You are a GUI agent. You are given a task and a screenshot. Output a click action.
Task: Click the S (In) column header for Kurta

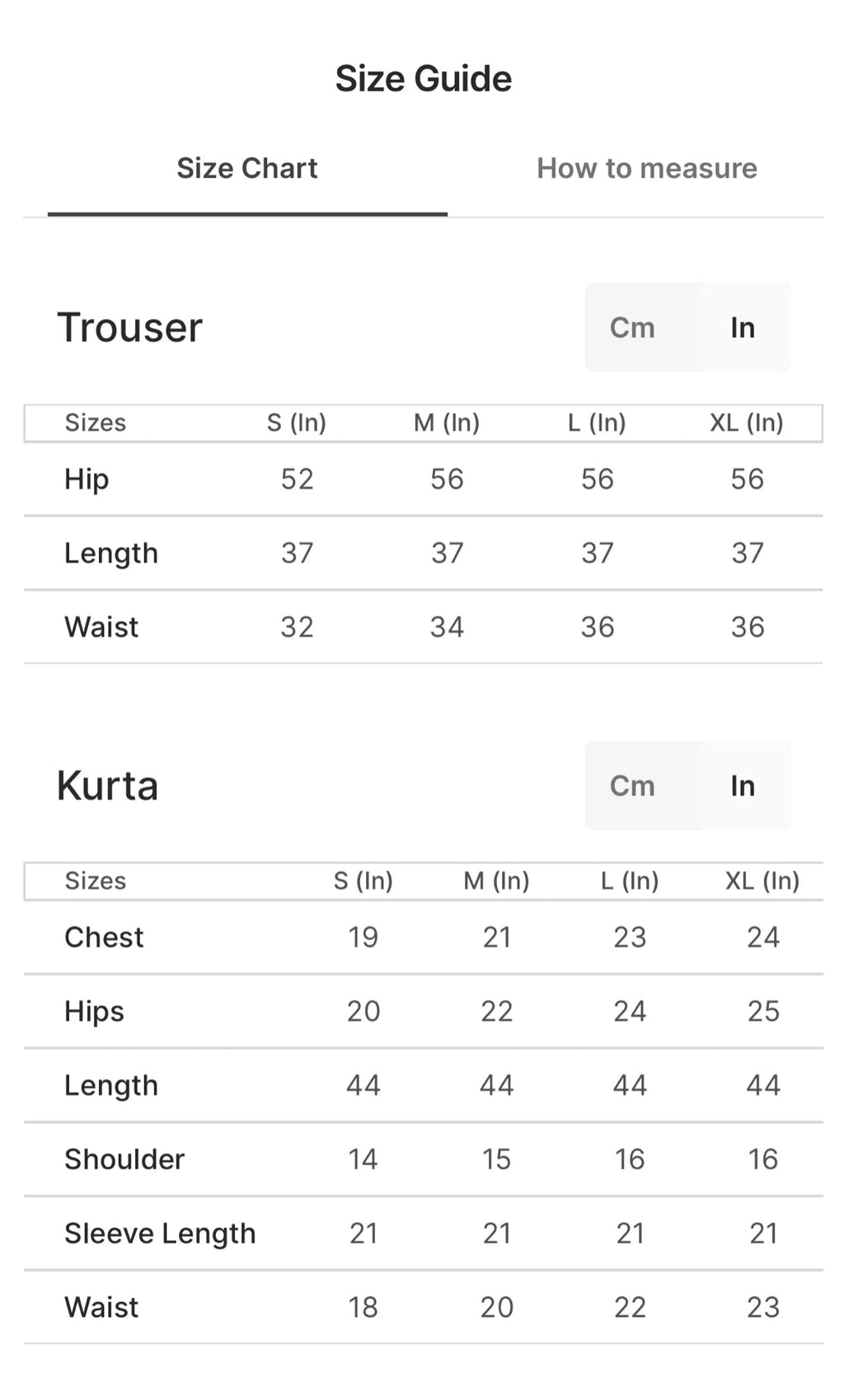click(363, 881)
